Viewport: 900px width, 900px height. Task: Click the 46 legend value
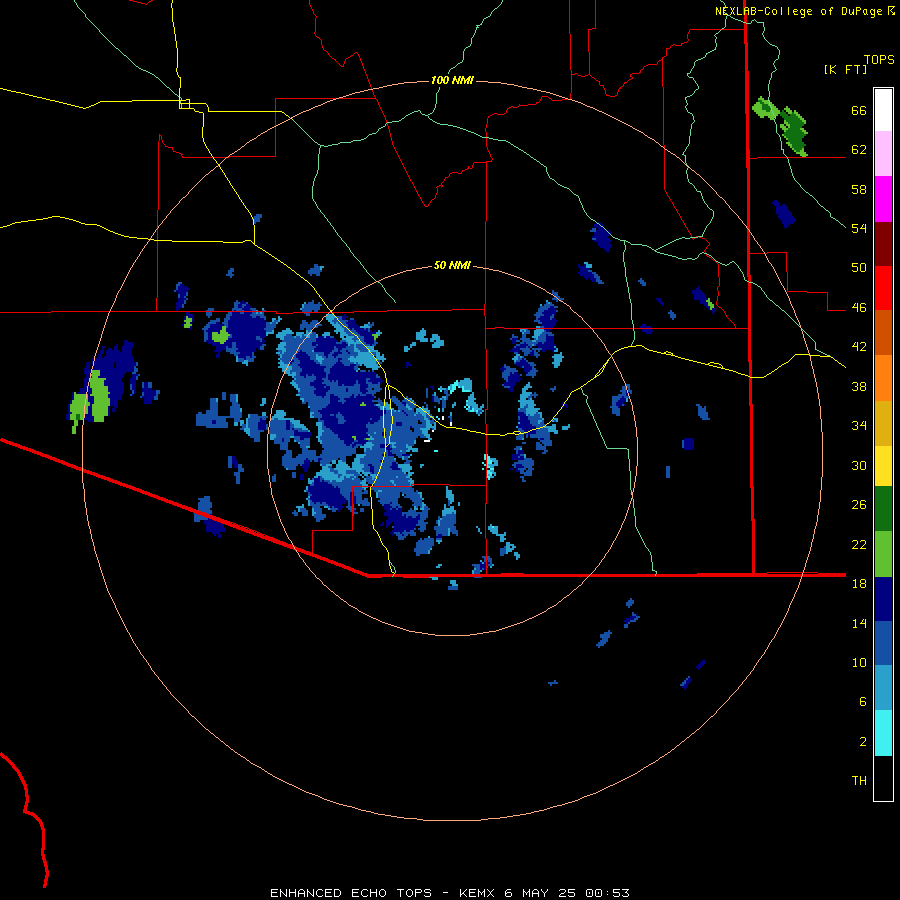click(859, 308)
